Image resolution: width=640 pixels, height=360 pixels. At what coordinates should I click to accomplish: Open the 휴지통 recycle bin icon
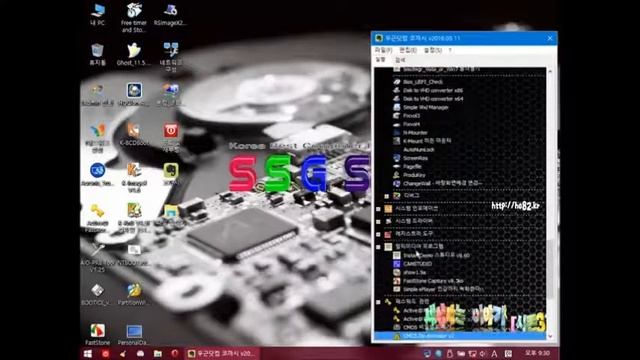tap(97, 55)
